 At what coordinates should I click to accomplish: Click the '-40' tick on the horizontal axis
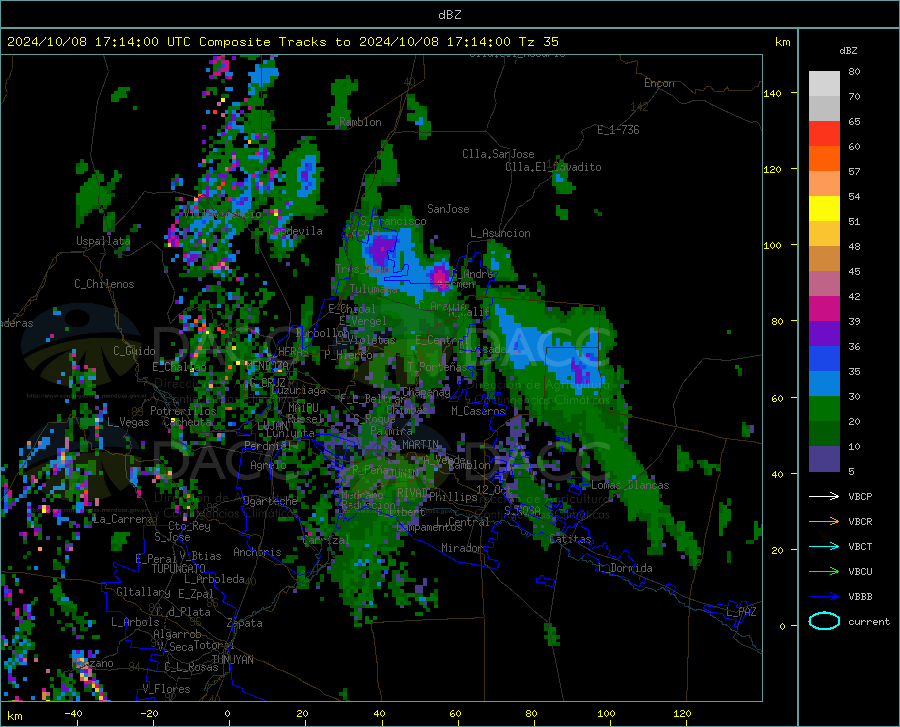click(x=73, y=713)
